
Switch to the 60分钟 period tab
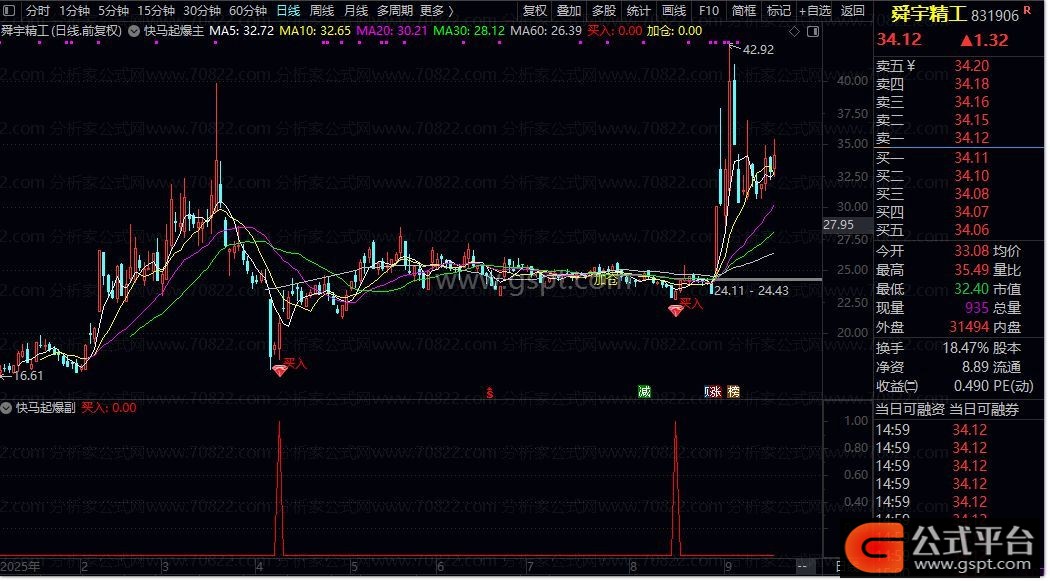248,11
